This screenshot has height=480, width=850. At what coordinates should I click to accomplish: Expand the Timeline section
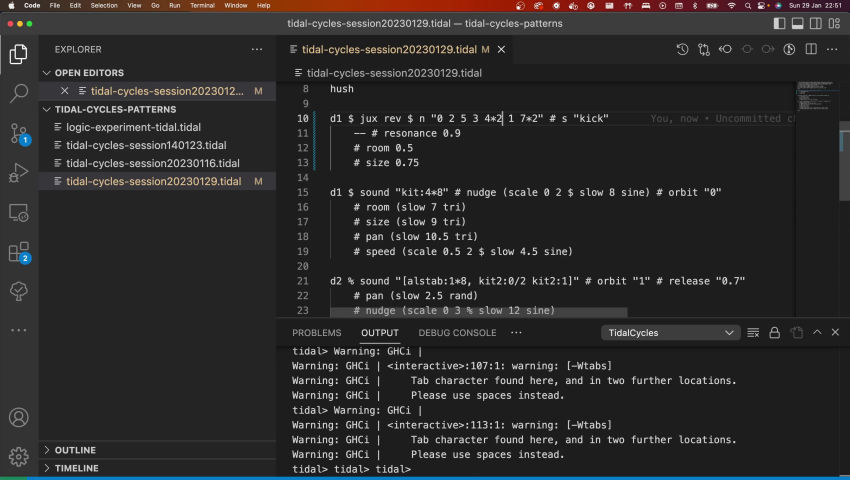(x=47, y=468)
